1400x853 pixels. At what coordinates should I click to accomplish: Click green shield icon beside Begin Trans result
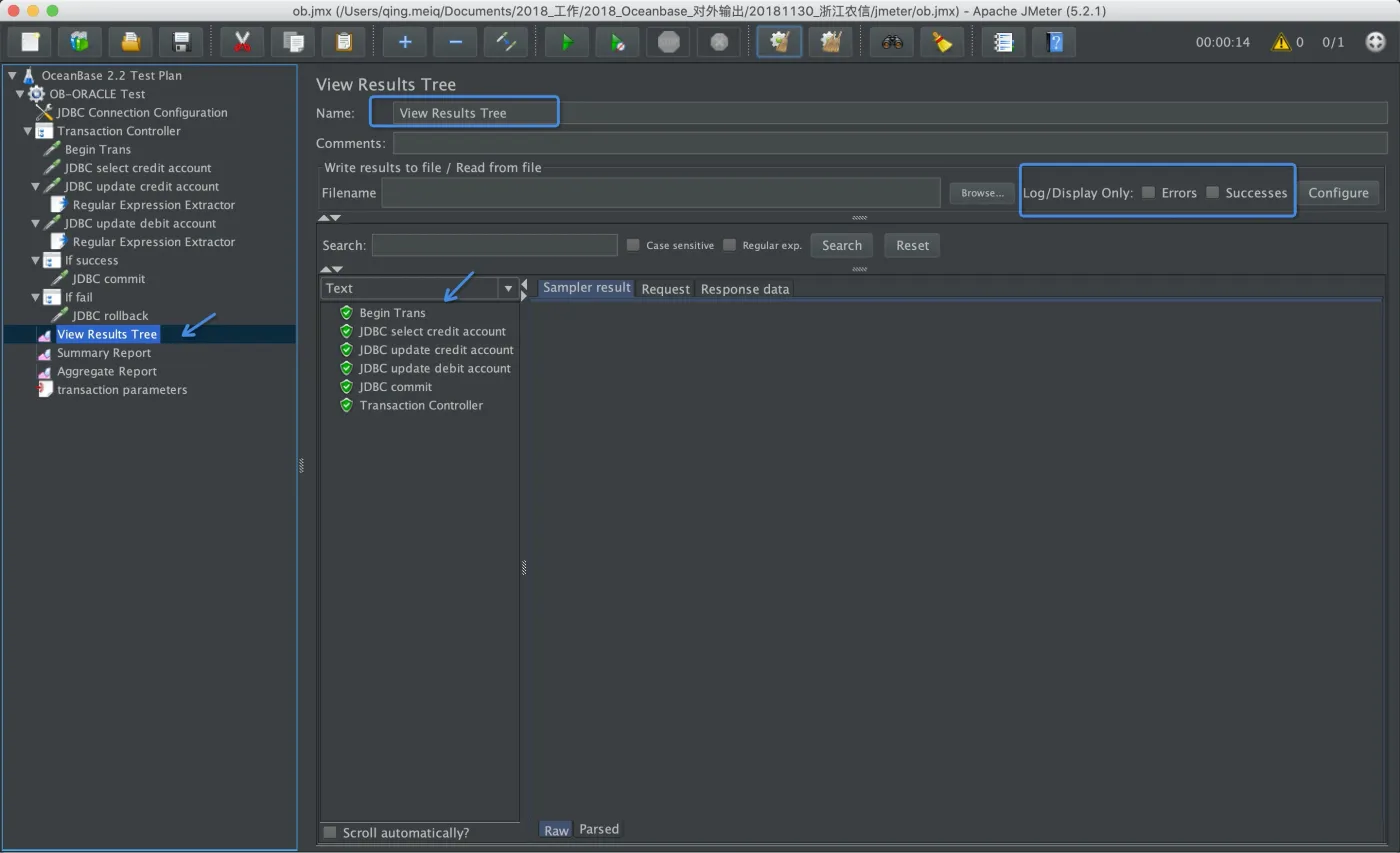(346, 313)
